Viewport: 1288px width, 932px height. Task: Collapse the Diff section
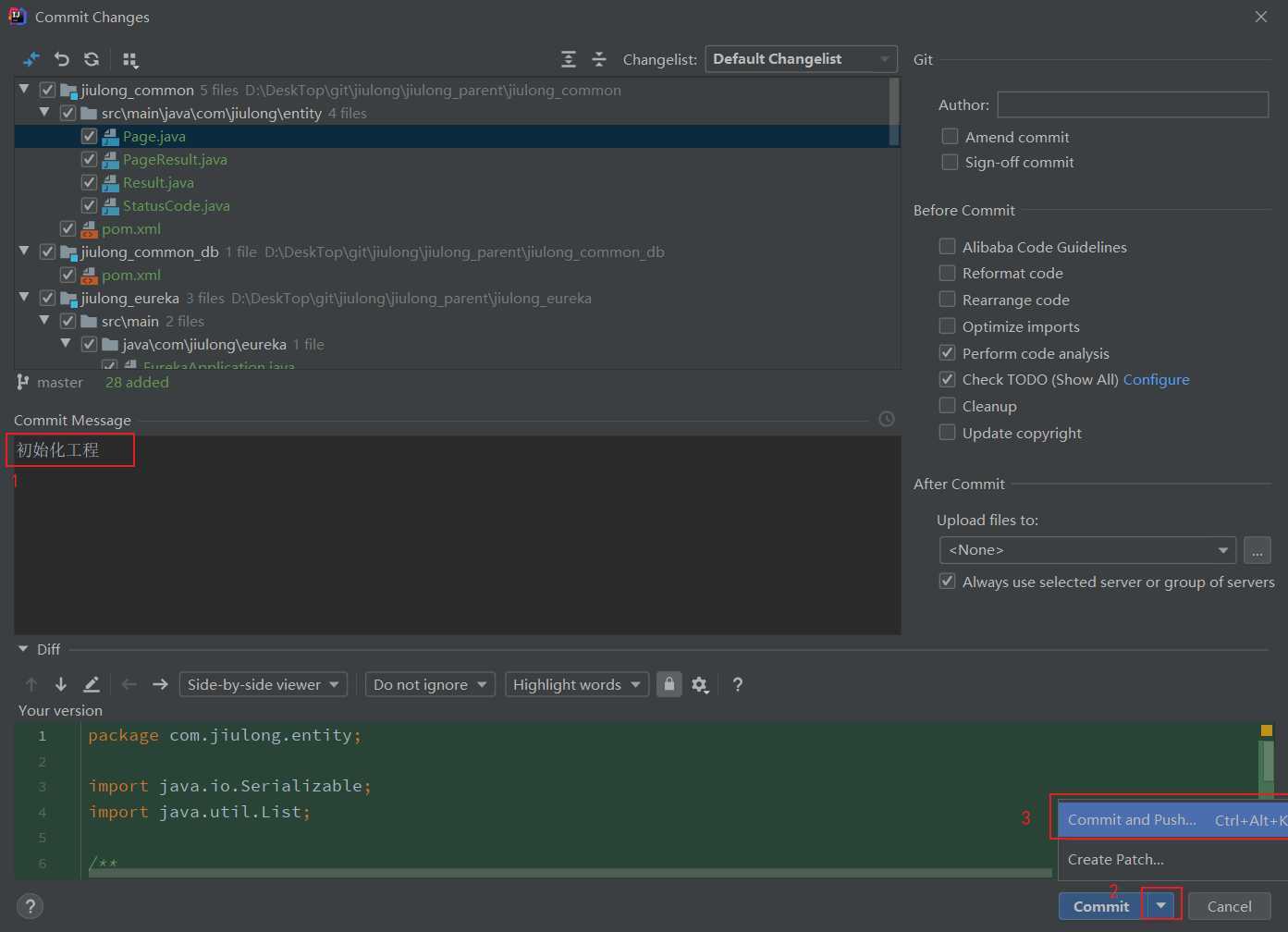(x=23, y=649)
